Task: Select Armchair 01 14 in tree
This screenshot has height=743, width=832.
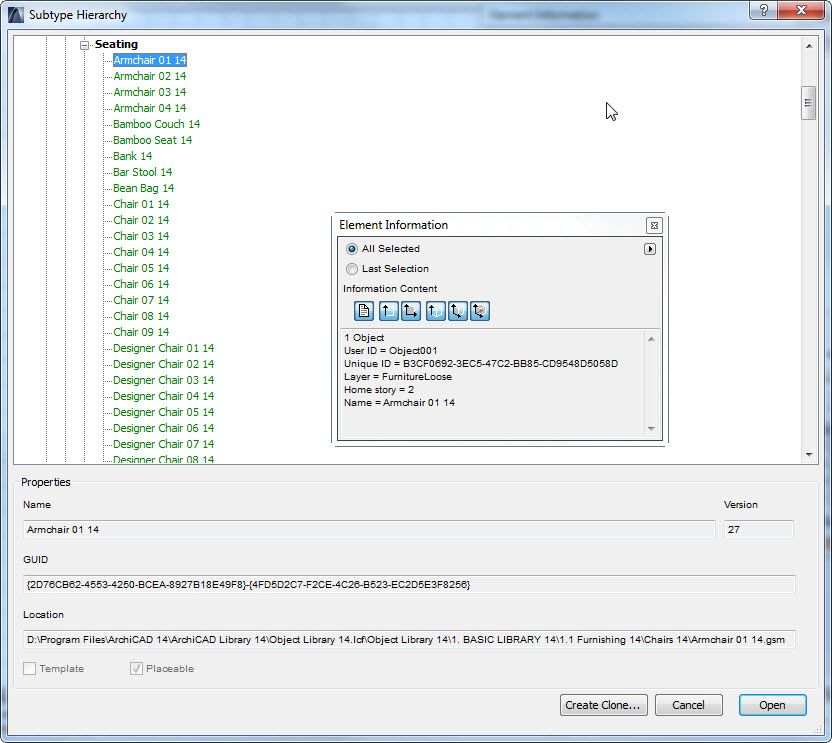Action: tap(150, 60)
